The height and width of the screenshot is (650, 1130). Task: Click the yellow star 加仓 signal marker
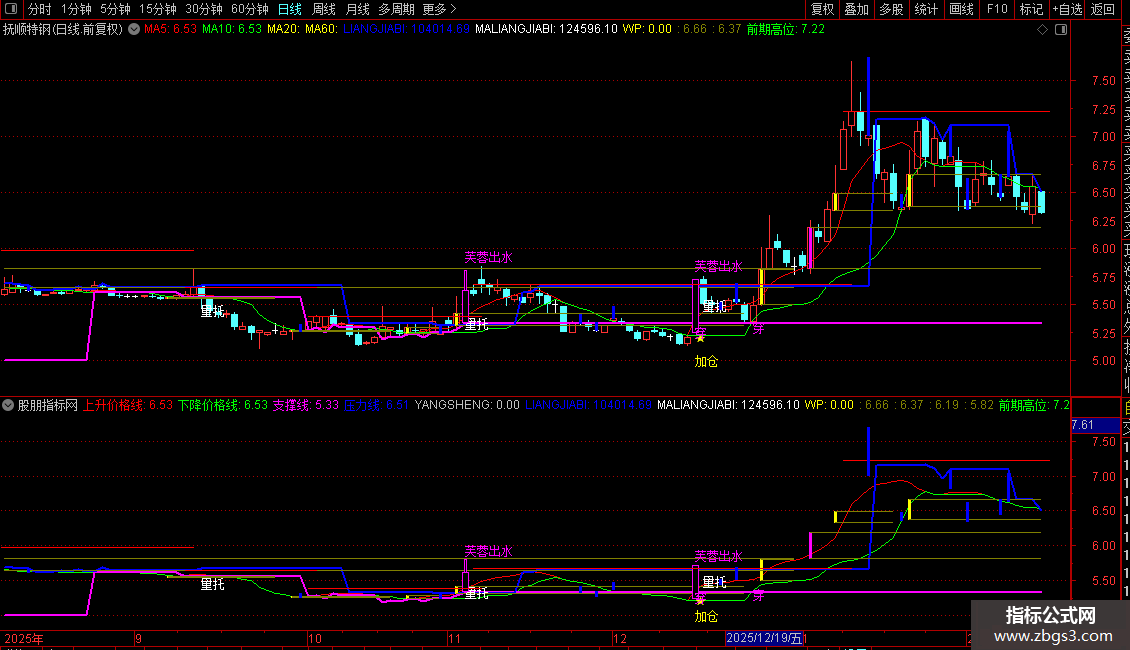[700, 339]
